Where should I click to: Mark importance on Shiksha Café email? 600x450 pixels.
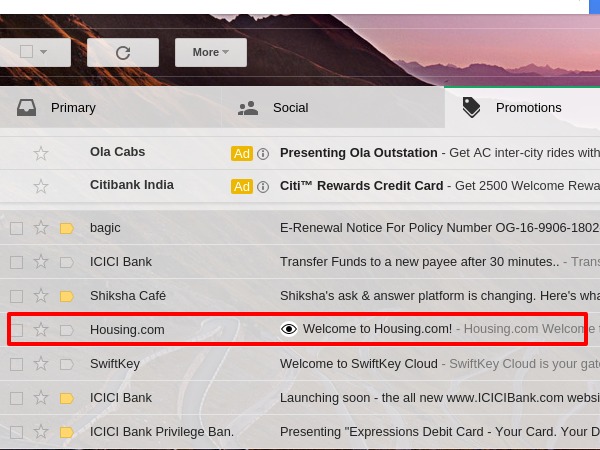pos(67,296)
